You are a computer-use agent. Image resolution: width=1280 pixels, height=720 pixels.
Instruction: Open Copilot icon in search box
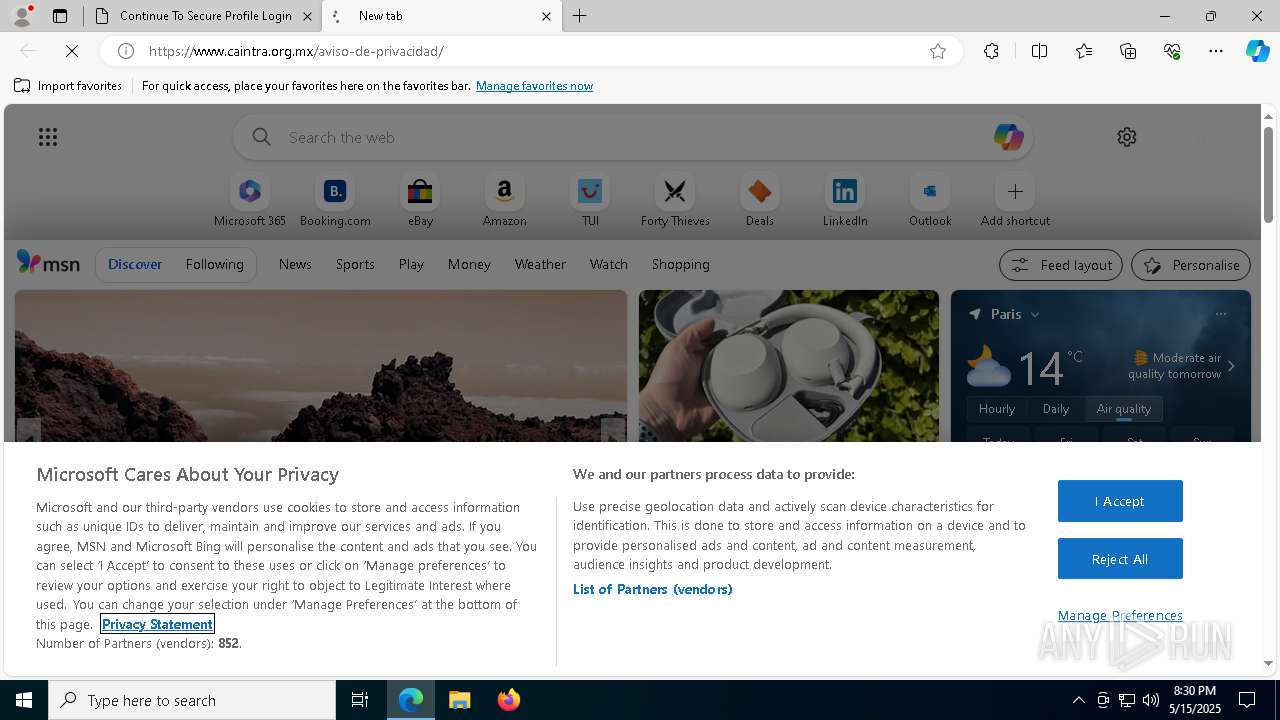[x=1008, y=137]
